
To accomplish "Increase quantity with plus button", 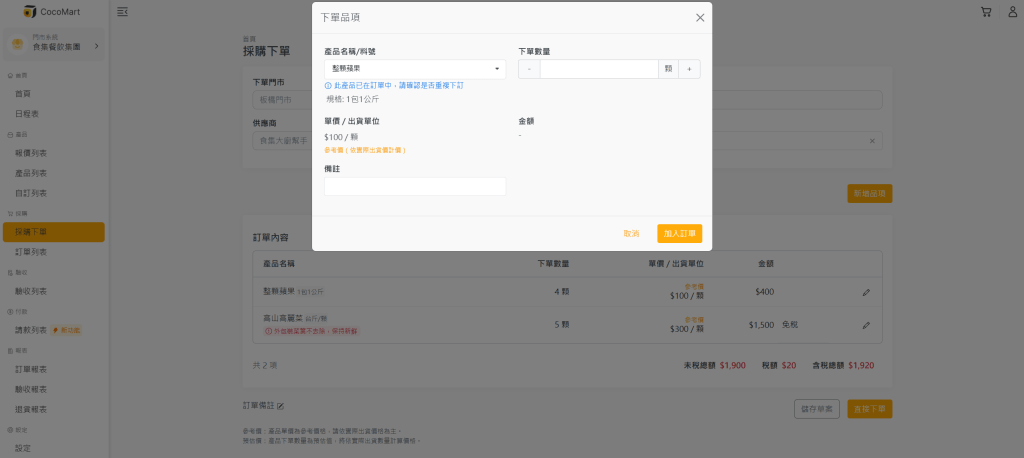I will [x=689, y=69].
